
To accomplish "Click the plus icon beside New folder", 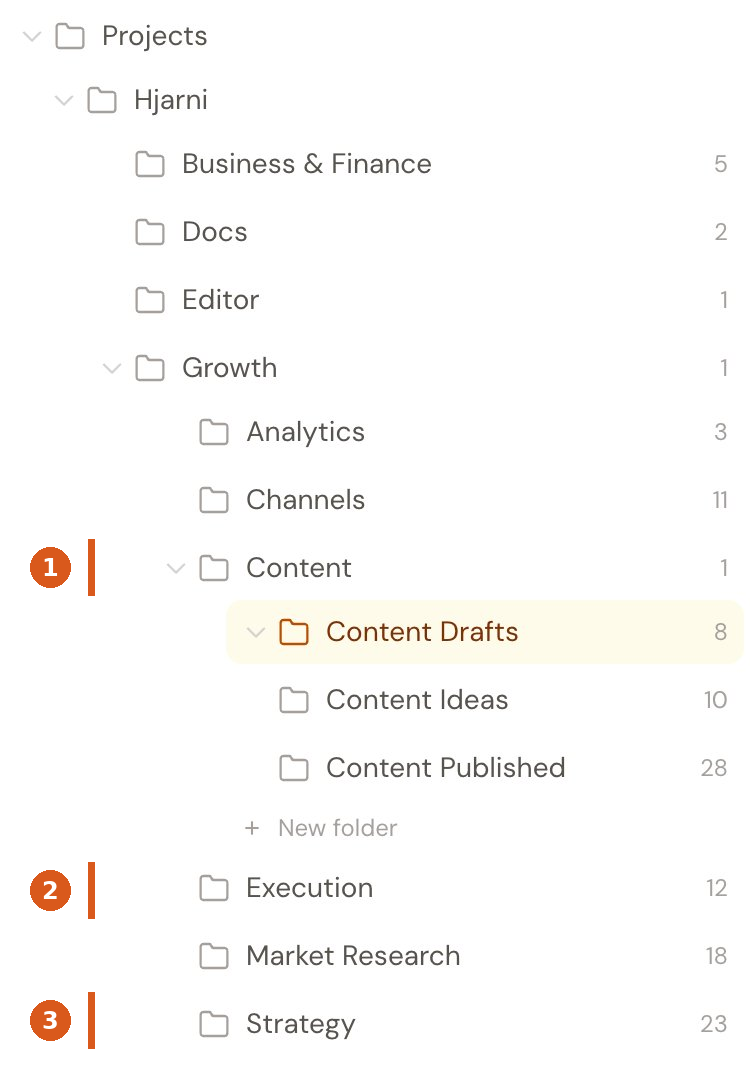I will pyautogui.click(x=251, y=828).
